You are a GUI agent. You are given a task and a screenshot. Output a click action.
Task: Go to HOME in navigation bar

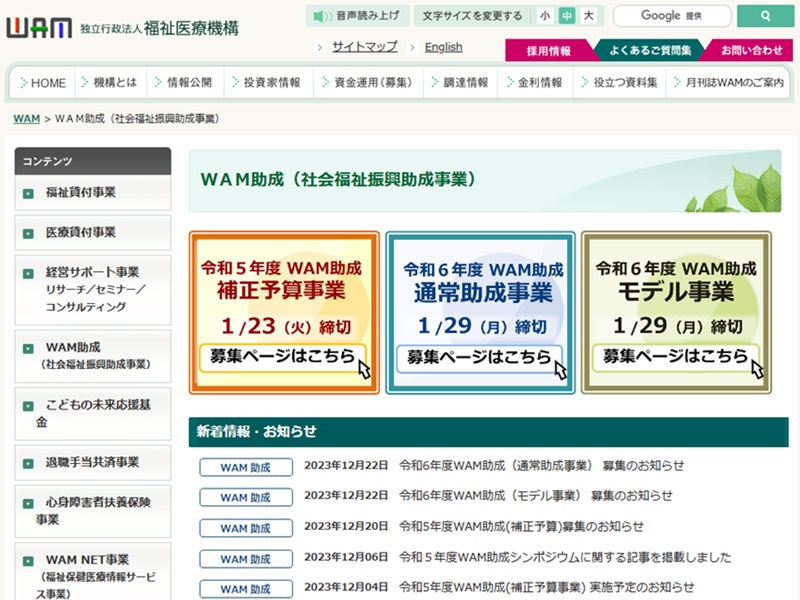pyautogui.click(x=43, y=83)
